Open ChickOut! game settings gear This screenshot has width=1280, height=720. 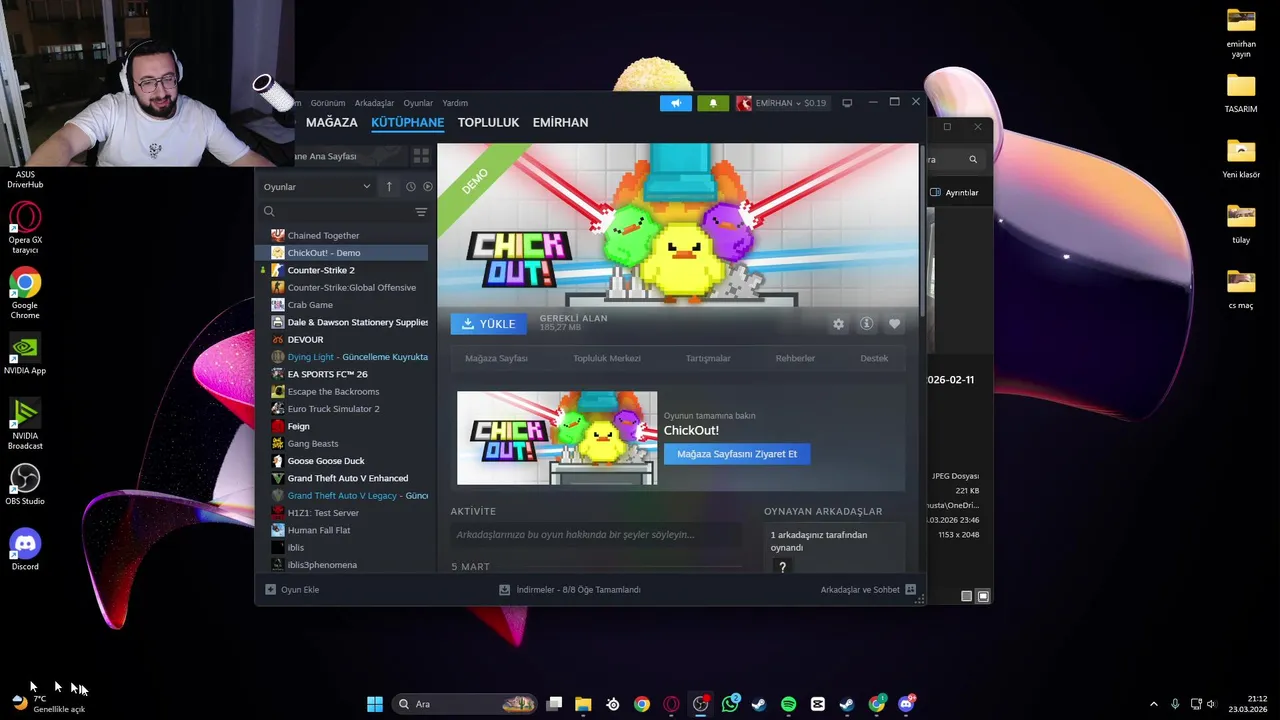(838, 324)
